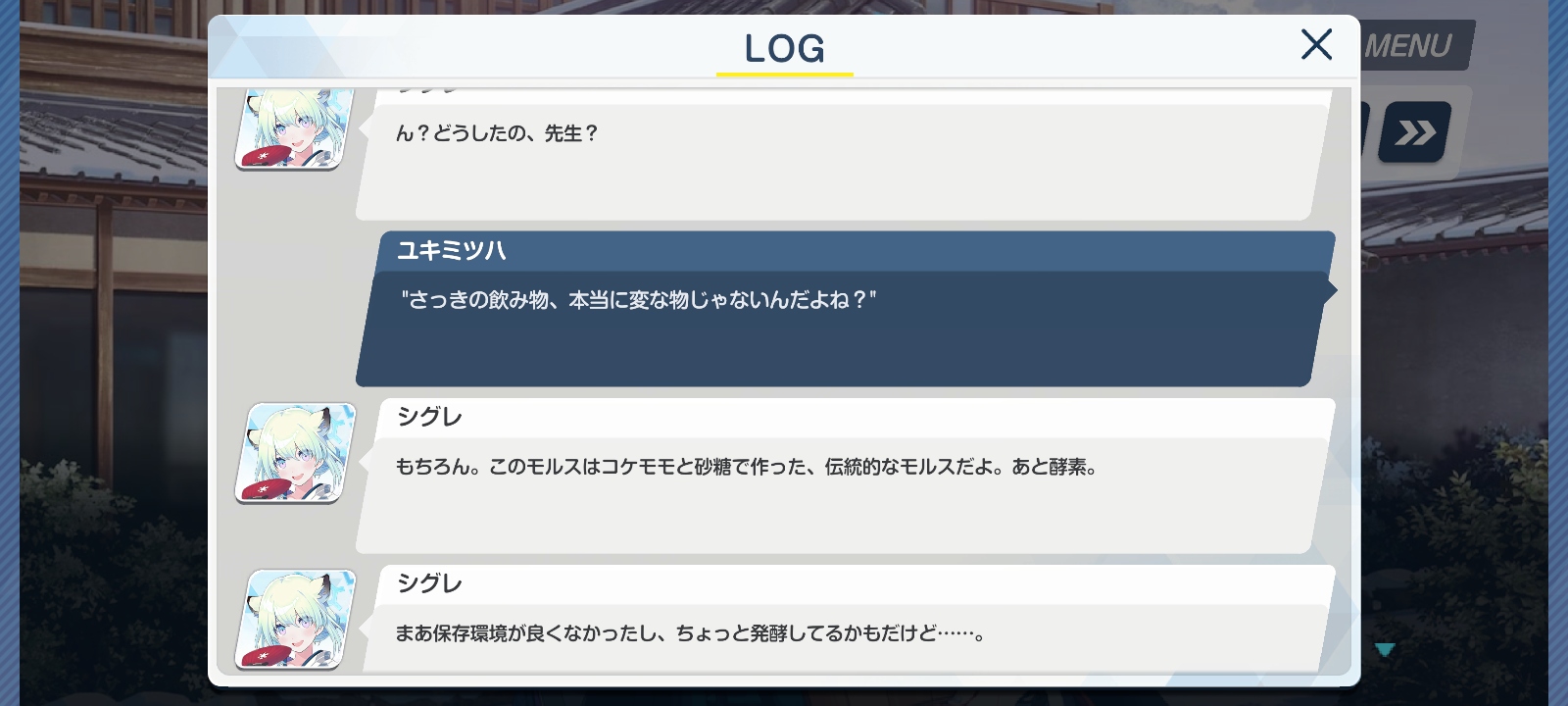Click the シグレ name above 'まあ保存環境'

coord(429,583)
